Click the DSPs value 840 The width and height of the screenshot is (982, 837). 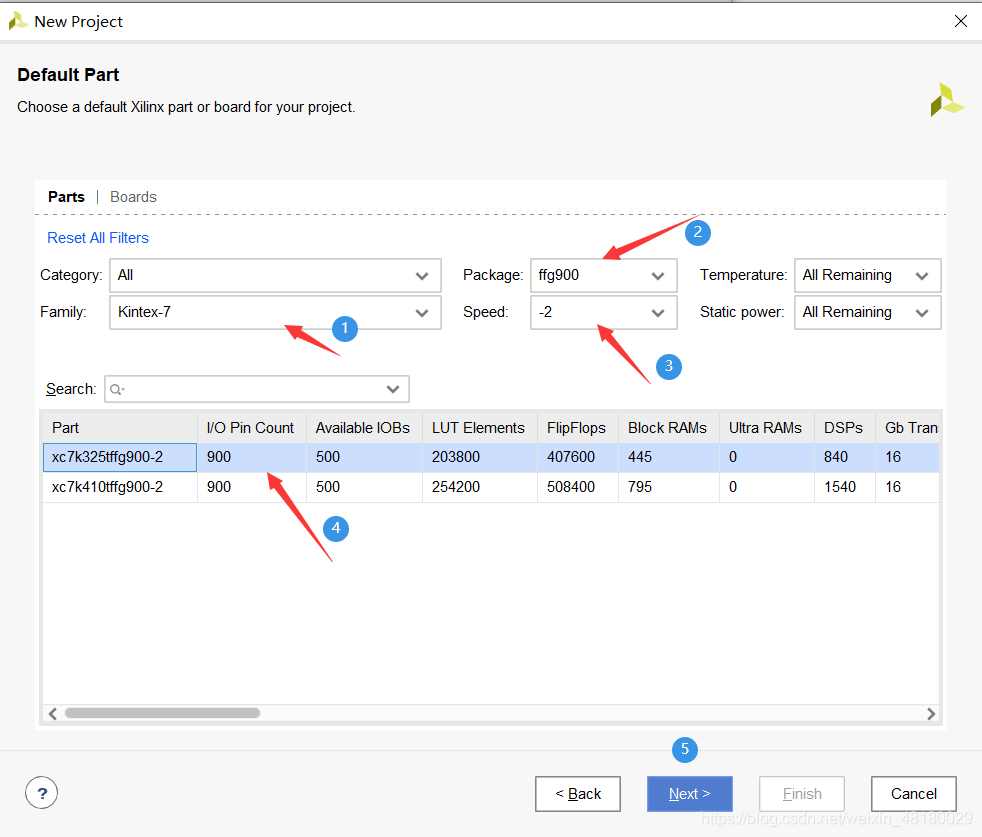pos(835,457)
